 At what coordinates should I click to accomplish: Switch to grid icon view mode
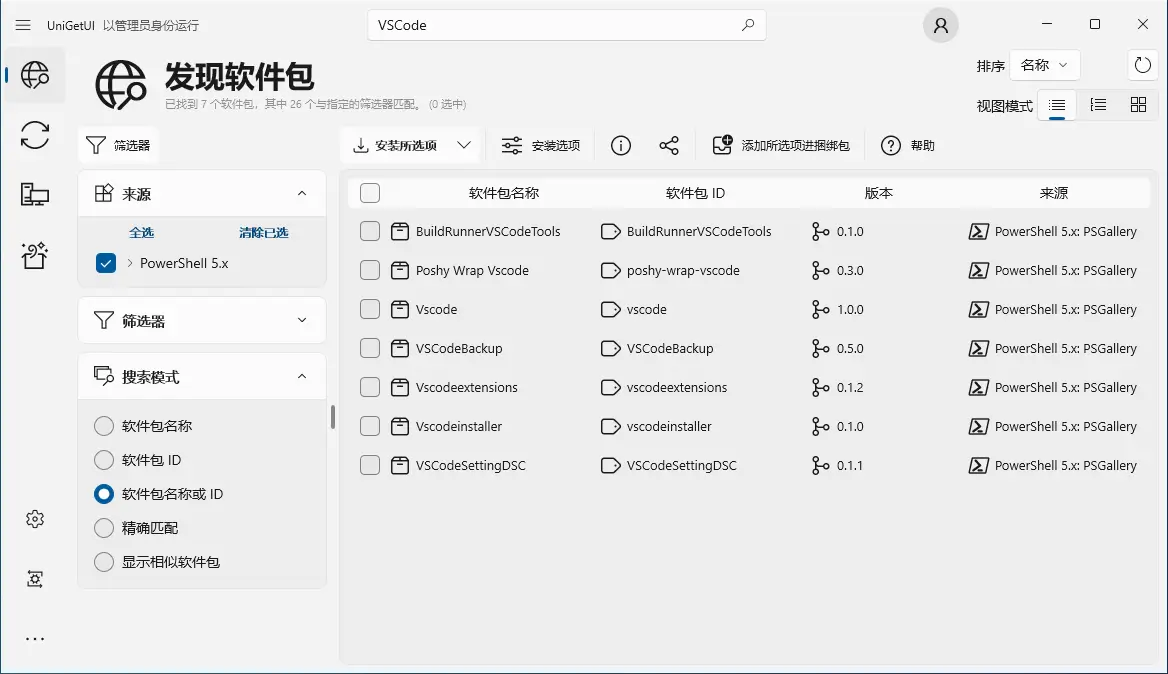click(1138, 105)
